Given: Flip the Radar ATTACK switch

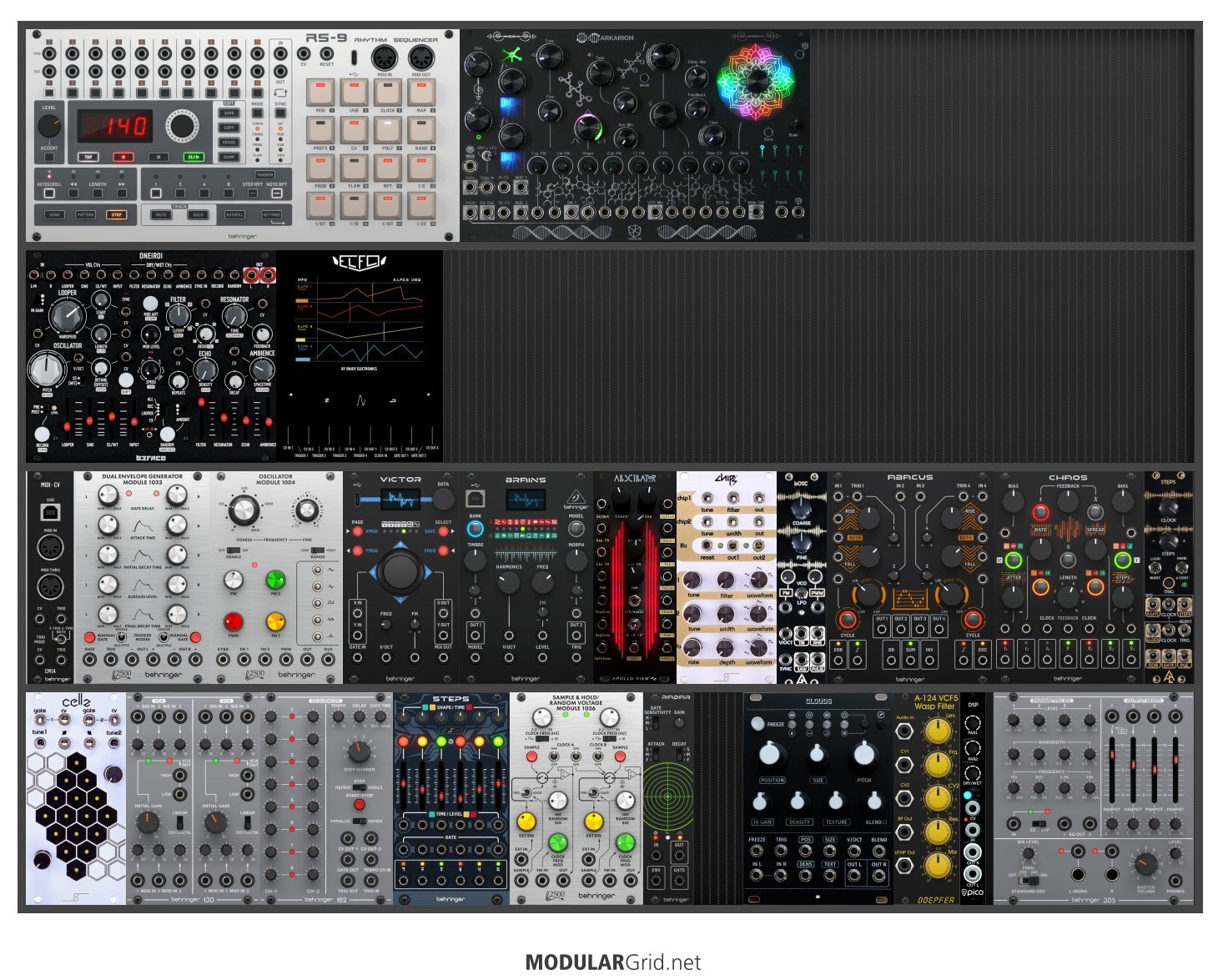Looking at the screenshot, I should [x=655, y=756].
